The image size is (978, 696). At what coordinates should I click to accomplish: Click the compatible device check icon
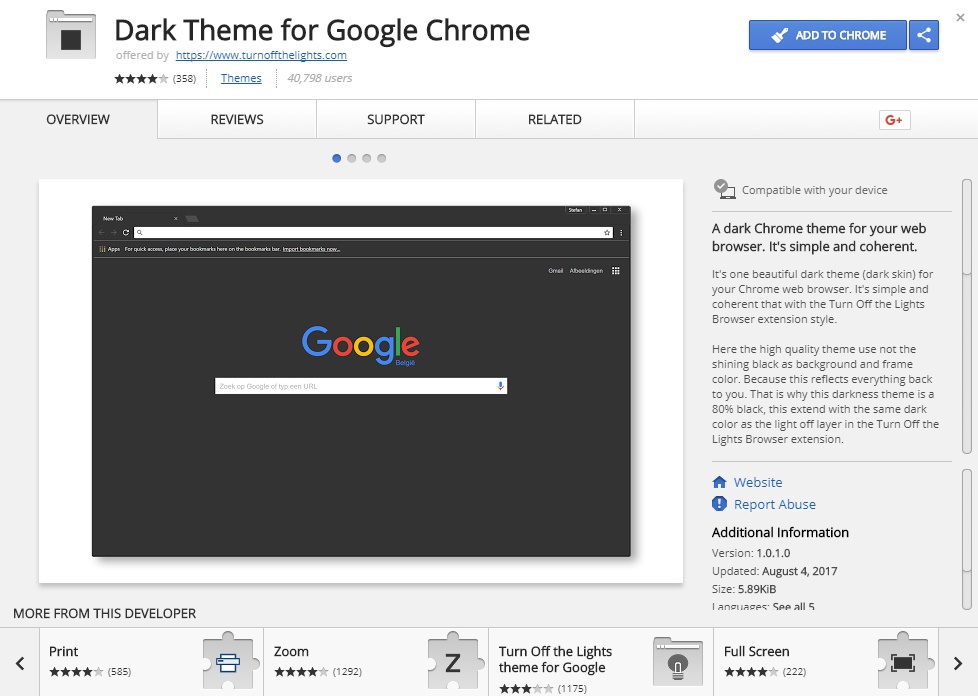[x=724, y=190]
